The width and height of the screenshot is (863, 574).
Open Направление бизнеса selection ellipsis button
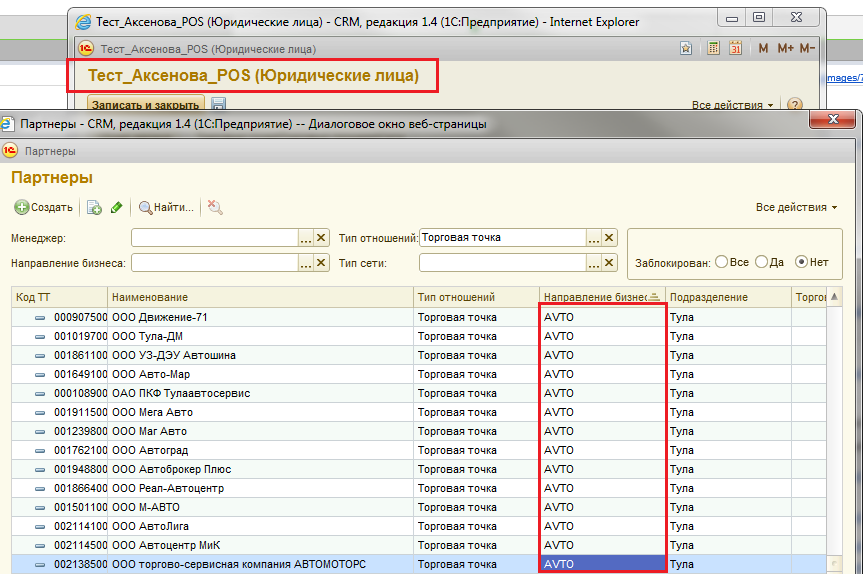pyautogui.click(x=305, y=263)
